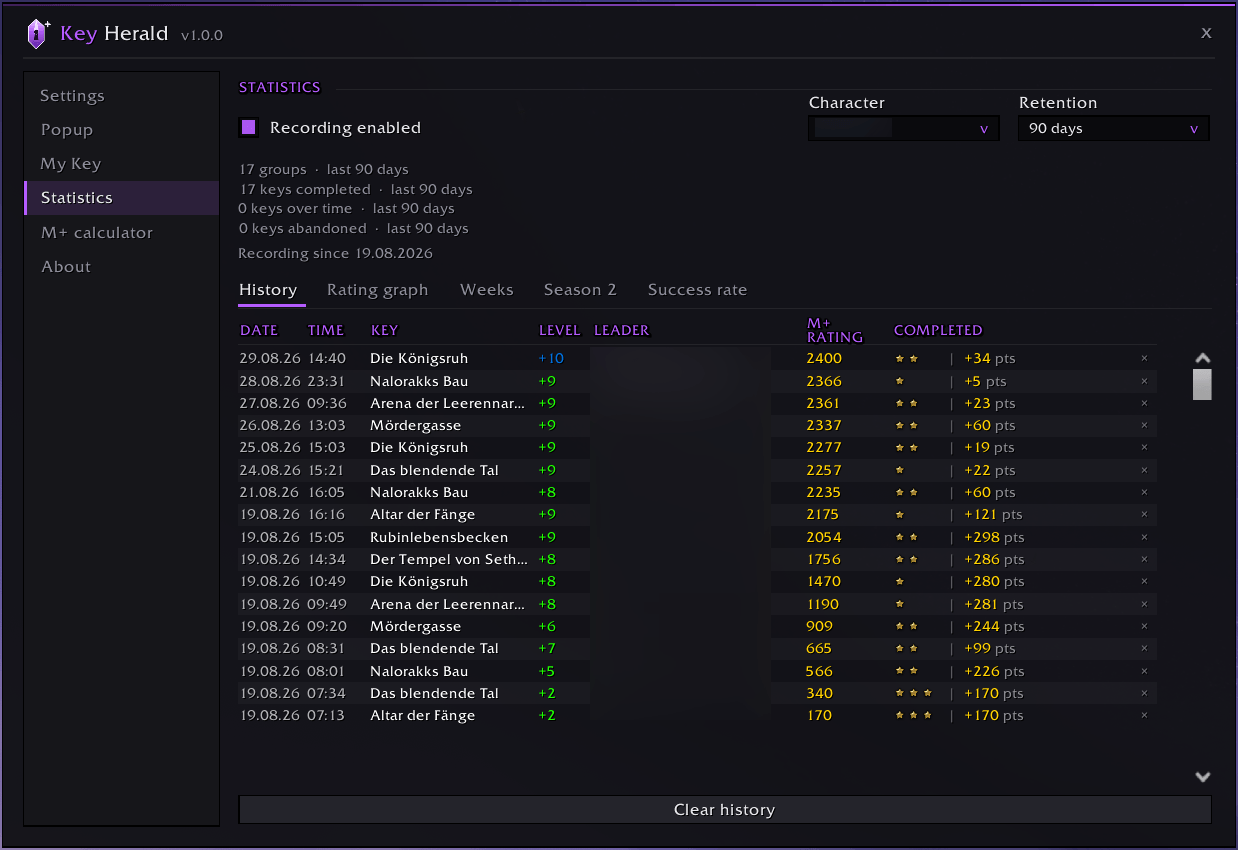Click the Der Tempel von Seth key name
This screenshot has height=850, width=1238.
point(449,559)
